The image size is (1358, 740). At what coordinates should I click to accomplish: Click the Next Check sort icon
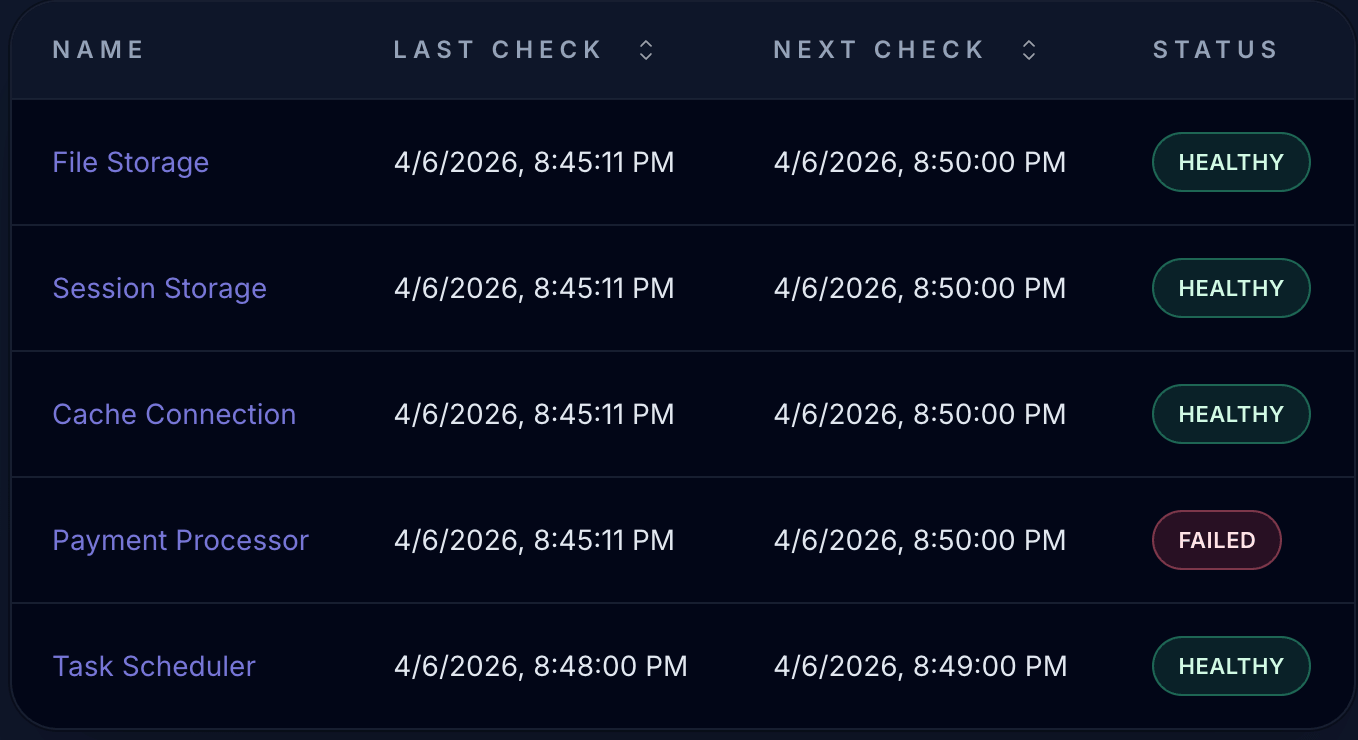[x=1028, y=50]
